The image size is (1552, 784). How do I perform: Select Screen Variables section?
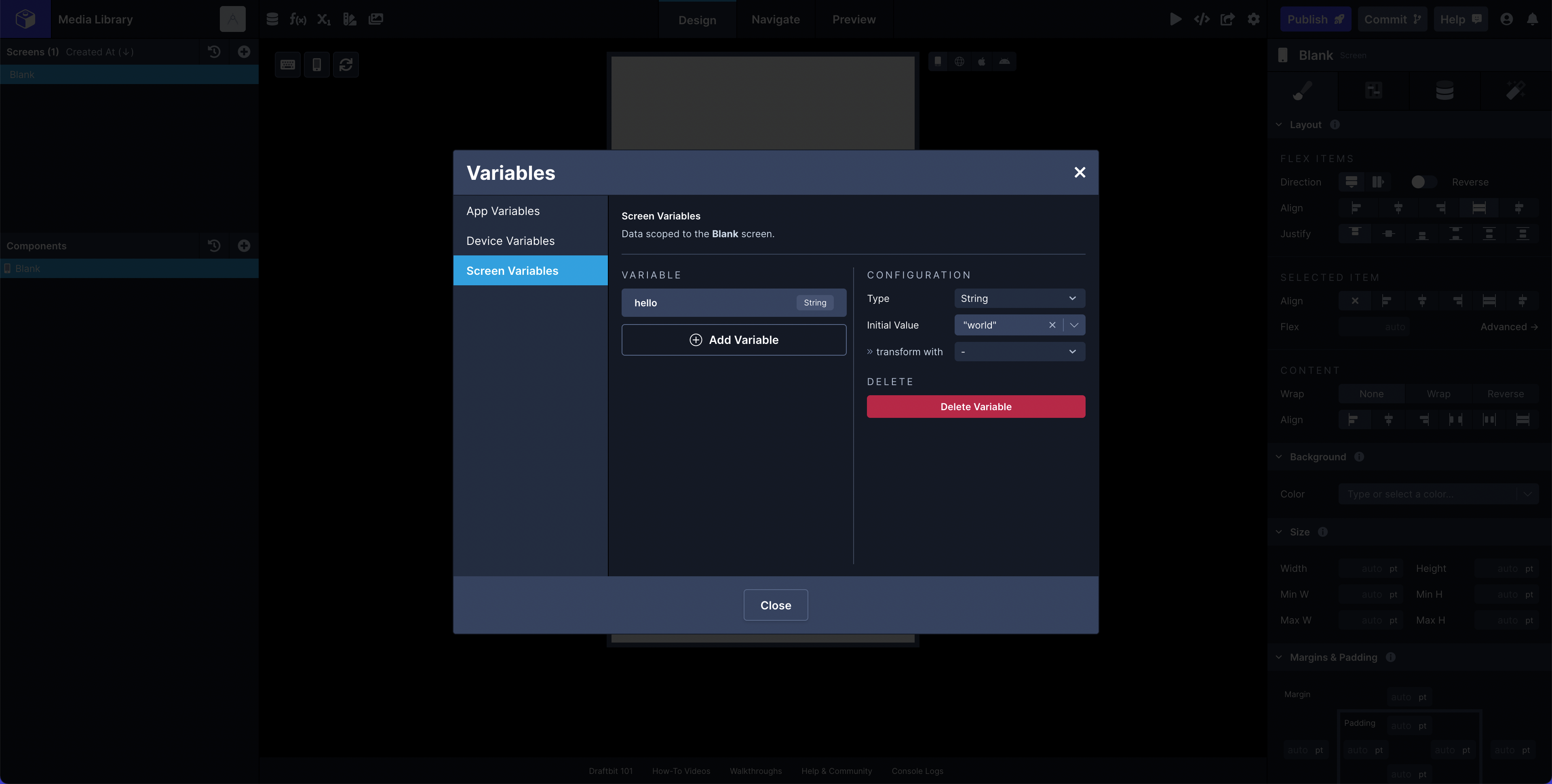(530, 271)
